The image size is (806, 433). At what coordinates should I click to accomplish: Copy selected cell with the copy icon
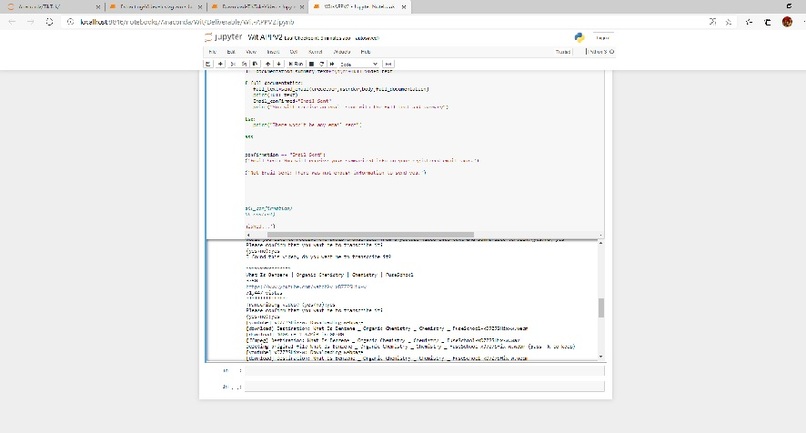(x=244, y=64)
